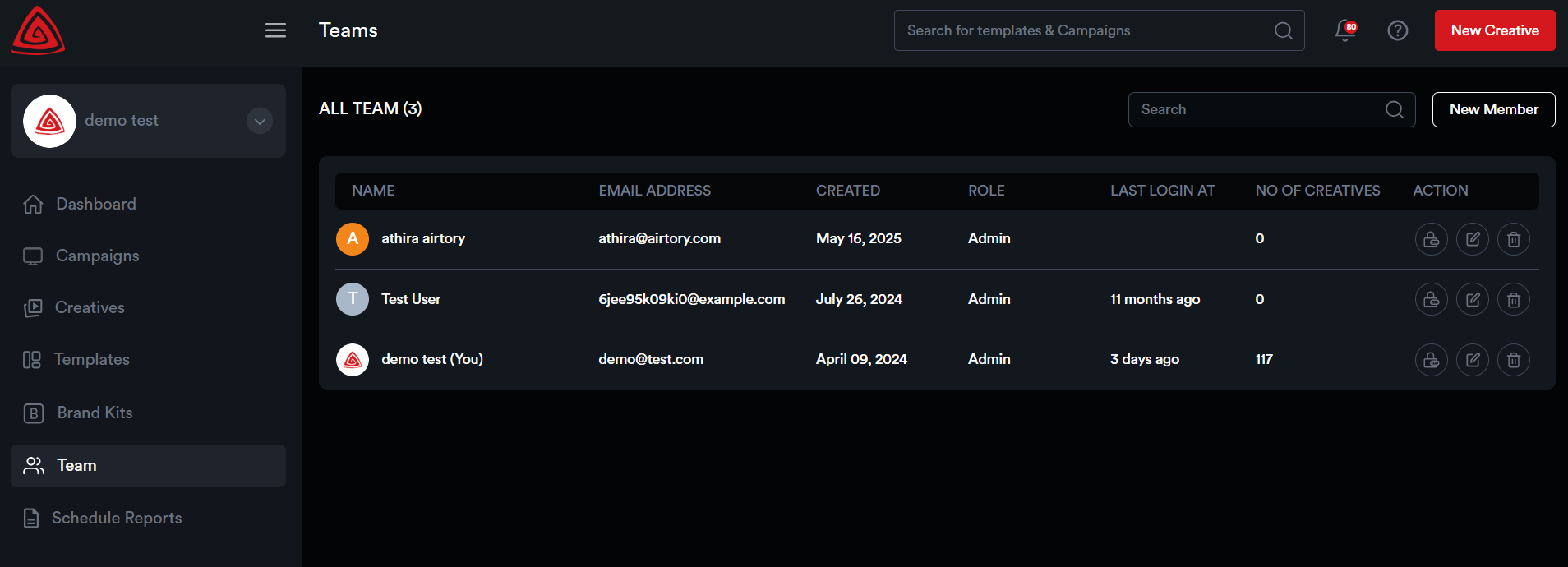Click the red Airtory logo
1568x567 pixels.
click(x=38, y=30)
